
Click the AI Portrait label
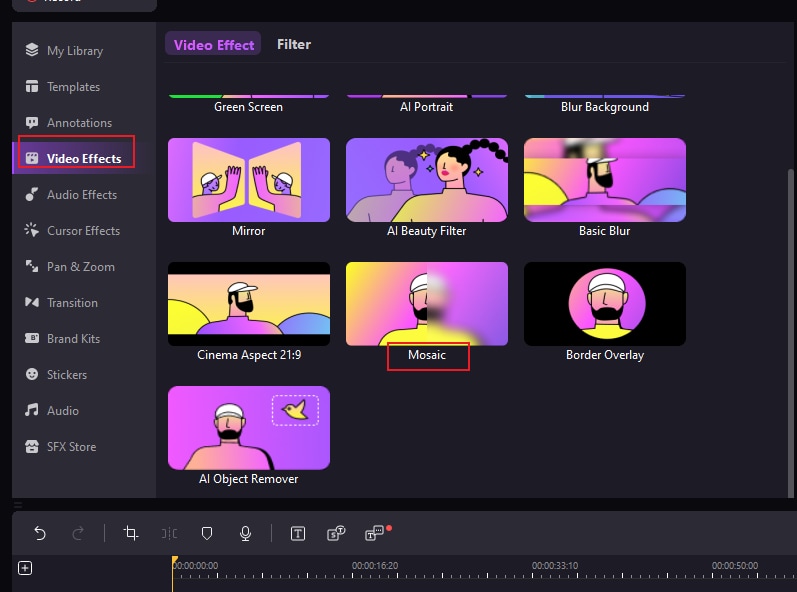point(426,107)
